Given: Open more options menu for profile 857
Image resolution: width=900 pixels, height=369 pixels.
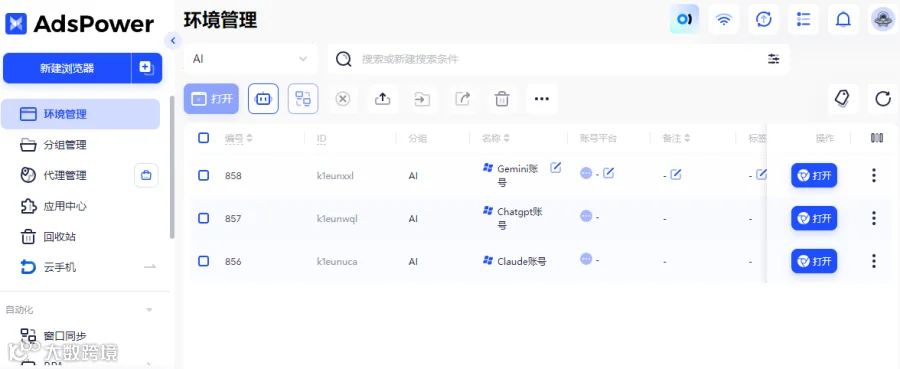Looking at the screenshot, I should (874, 218).
